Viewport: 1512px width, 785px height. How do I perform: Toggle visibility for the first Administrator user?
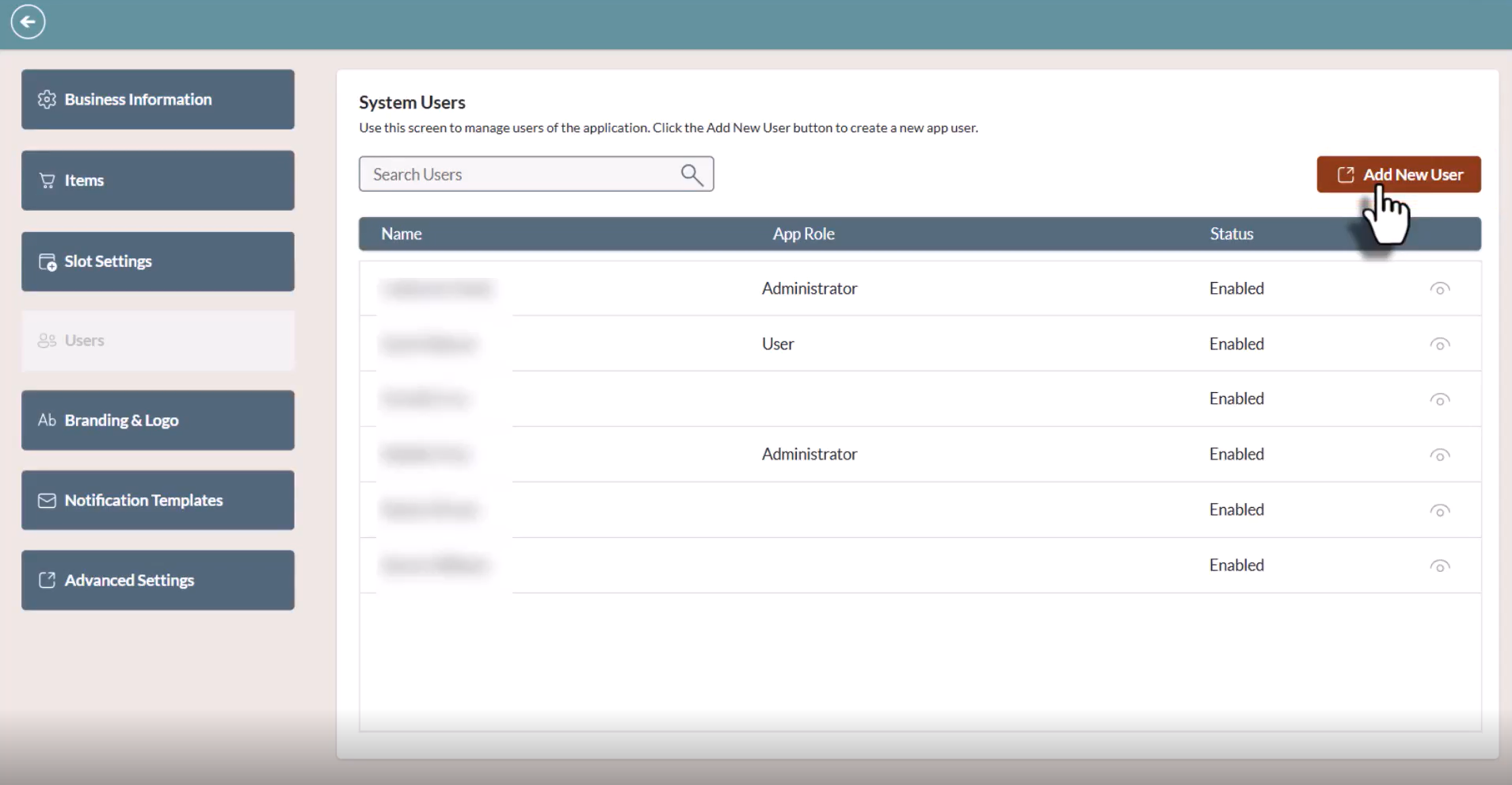coord(1439,288)
